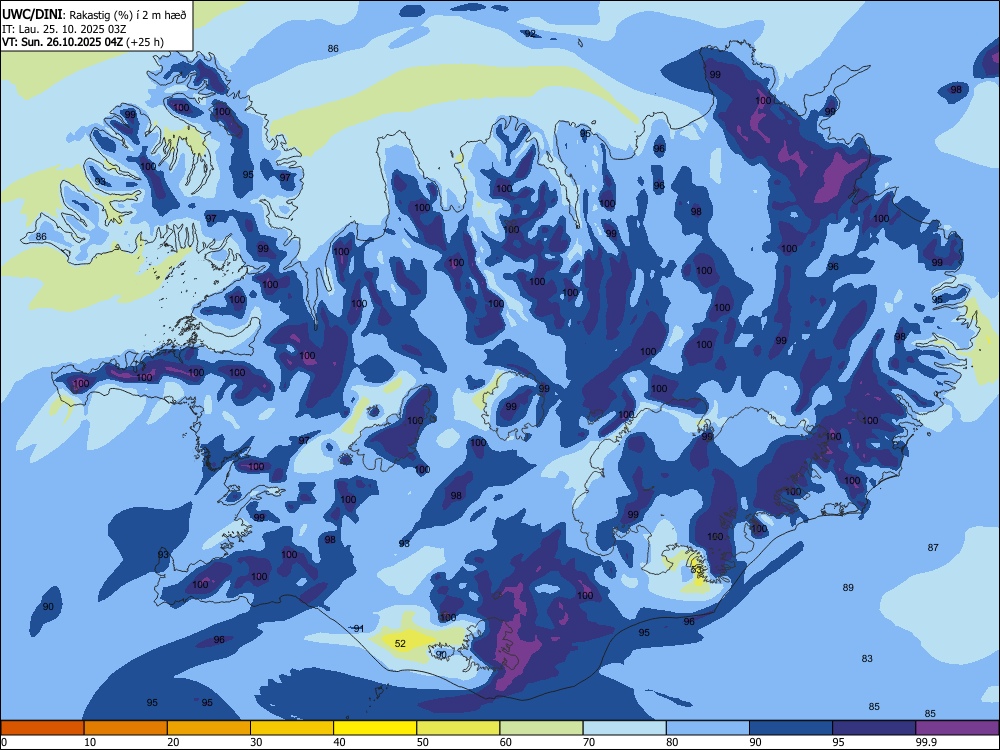1000x750 pixels.
Task: Click the '99.9' legend tick label
Action: tap(925, 742)
